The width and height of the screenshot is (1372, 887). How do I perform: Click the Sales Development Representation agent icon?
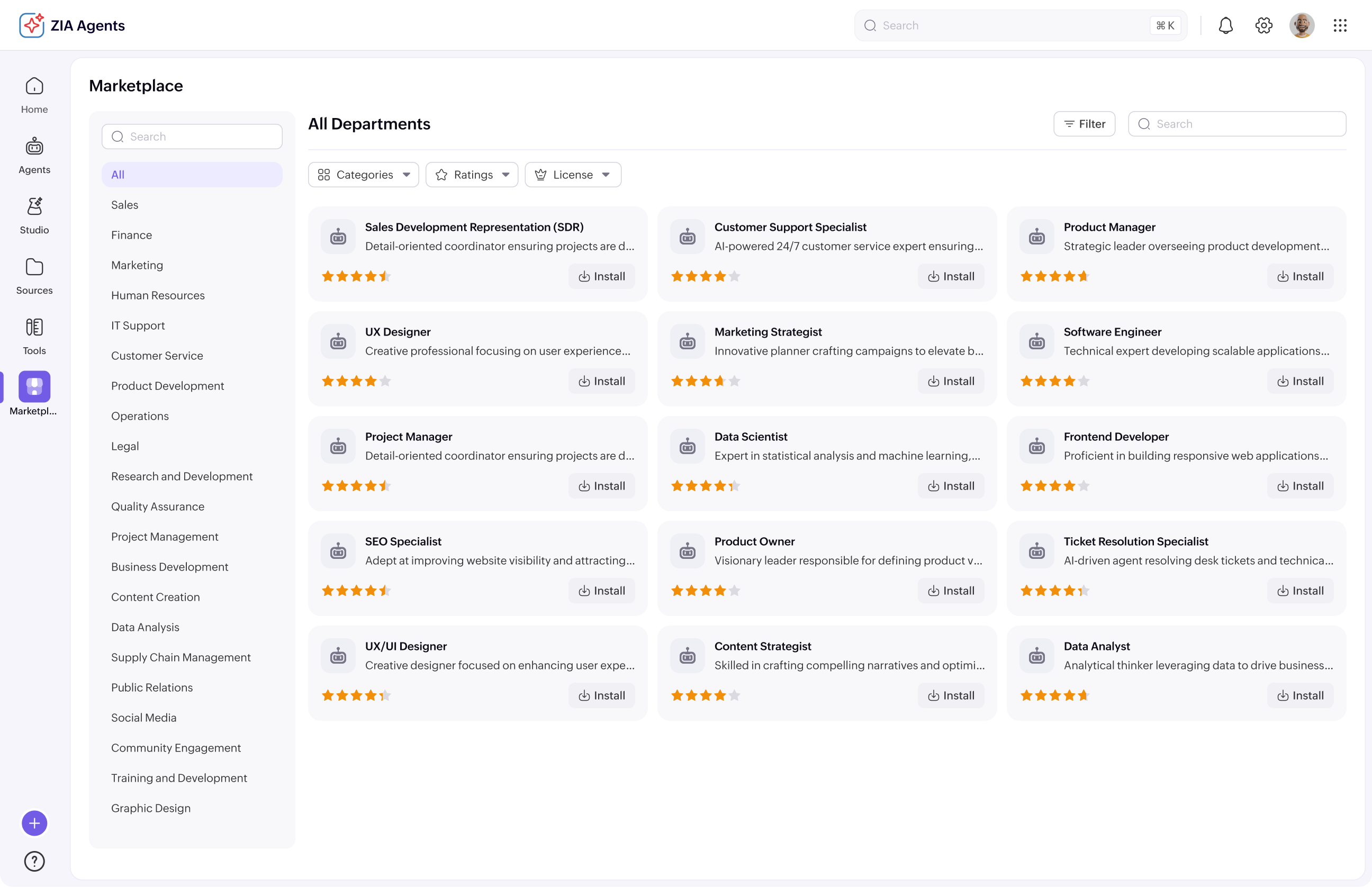pyautogui.click(x=338, y=237)
